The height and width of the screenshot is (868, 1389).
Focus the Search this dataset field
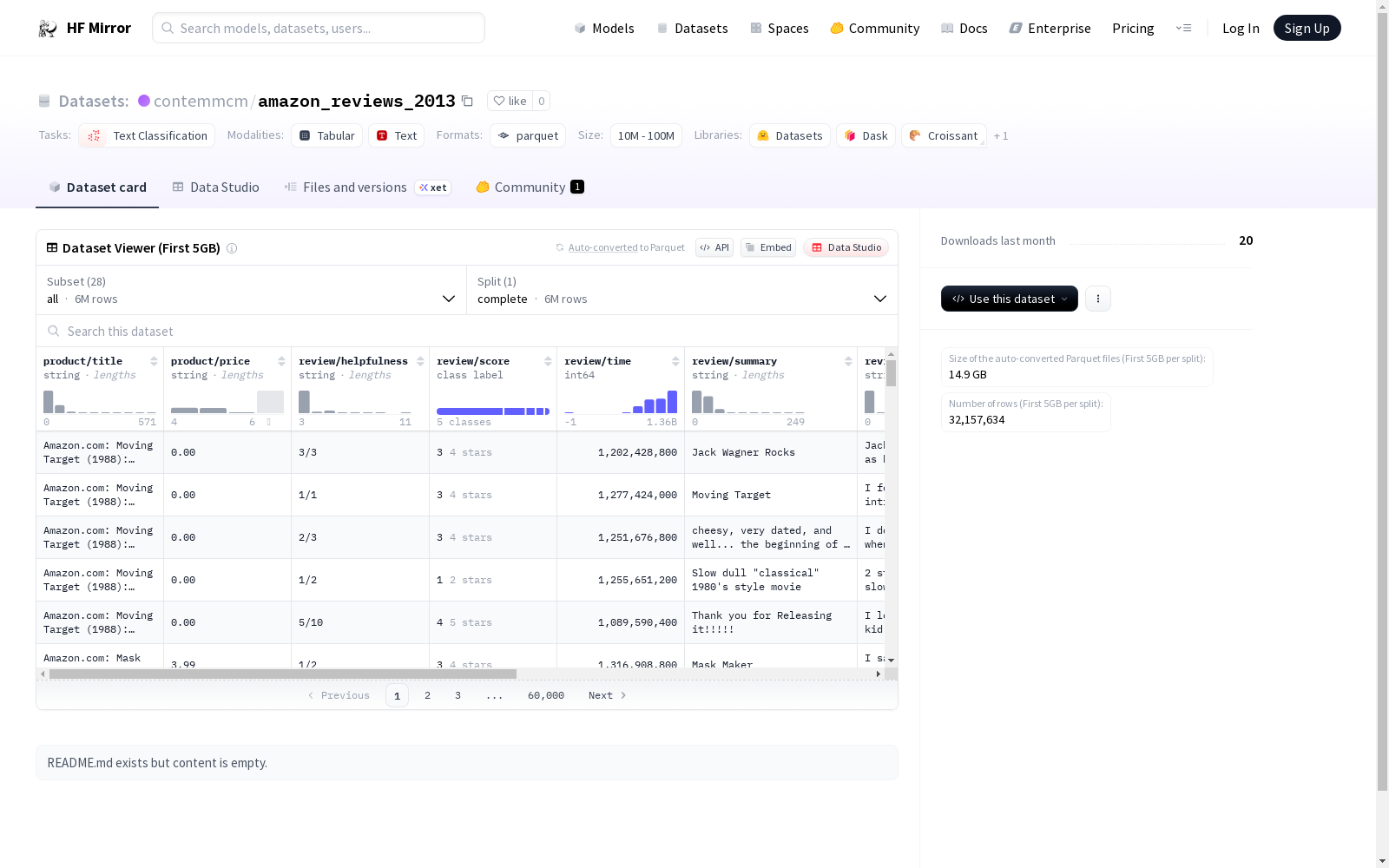(467, 332)
